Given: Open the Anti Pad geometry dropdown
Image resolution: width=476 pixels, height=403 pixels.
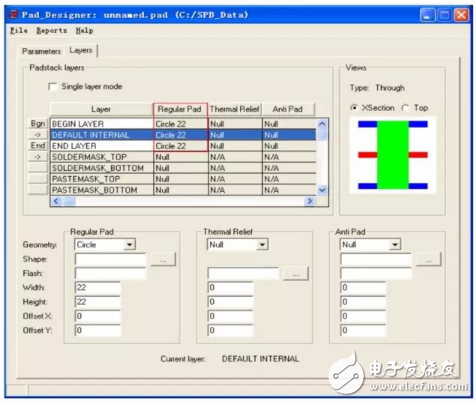Looking at the screenshot, I should pyautogui.click(x=395, y=245).
